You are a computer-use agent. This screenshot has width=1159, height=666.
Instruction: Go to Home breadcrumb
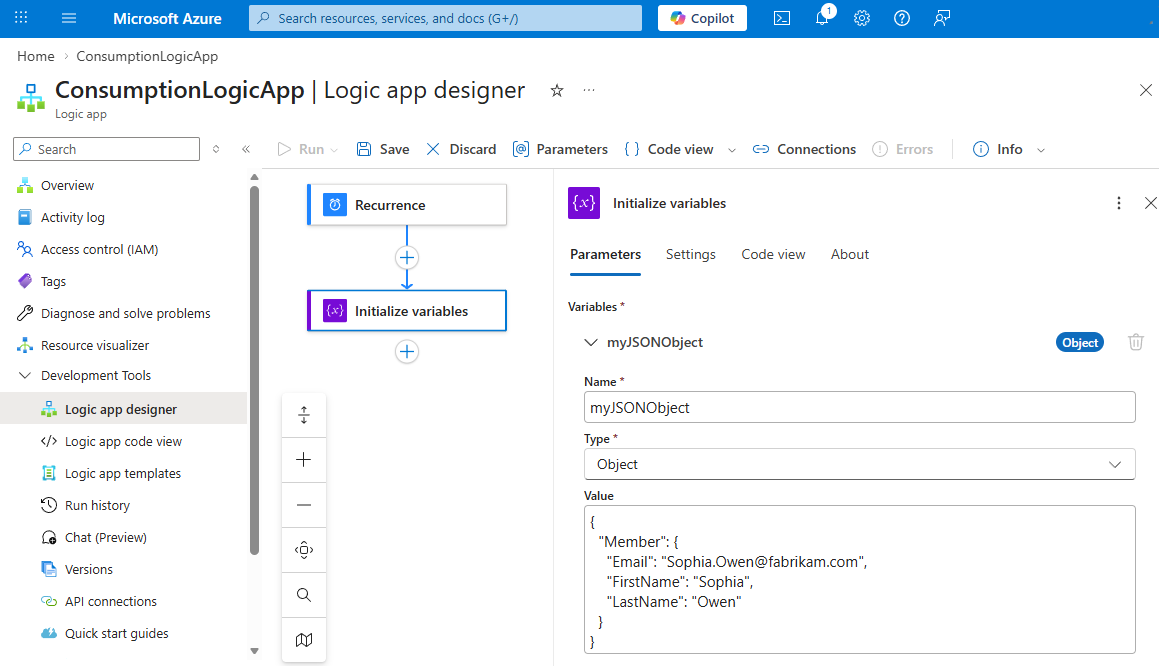[35, 56]
